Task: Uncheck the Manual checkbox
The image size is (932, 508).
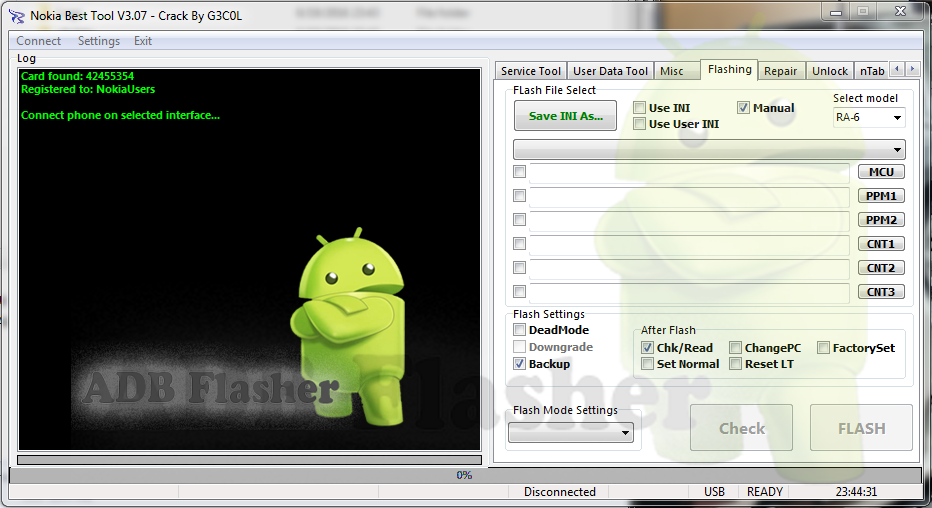Action: (743, 108)
